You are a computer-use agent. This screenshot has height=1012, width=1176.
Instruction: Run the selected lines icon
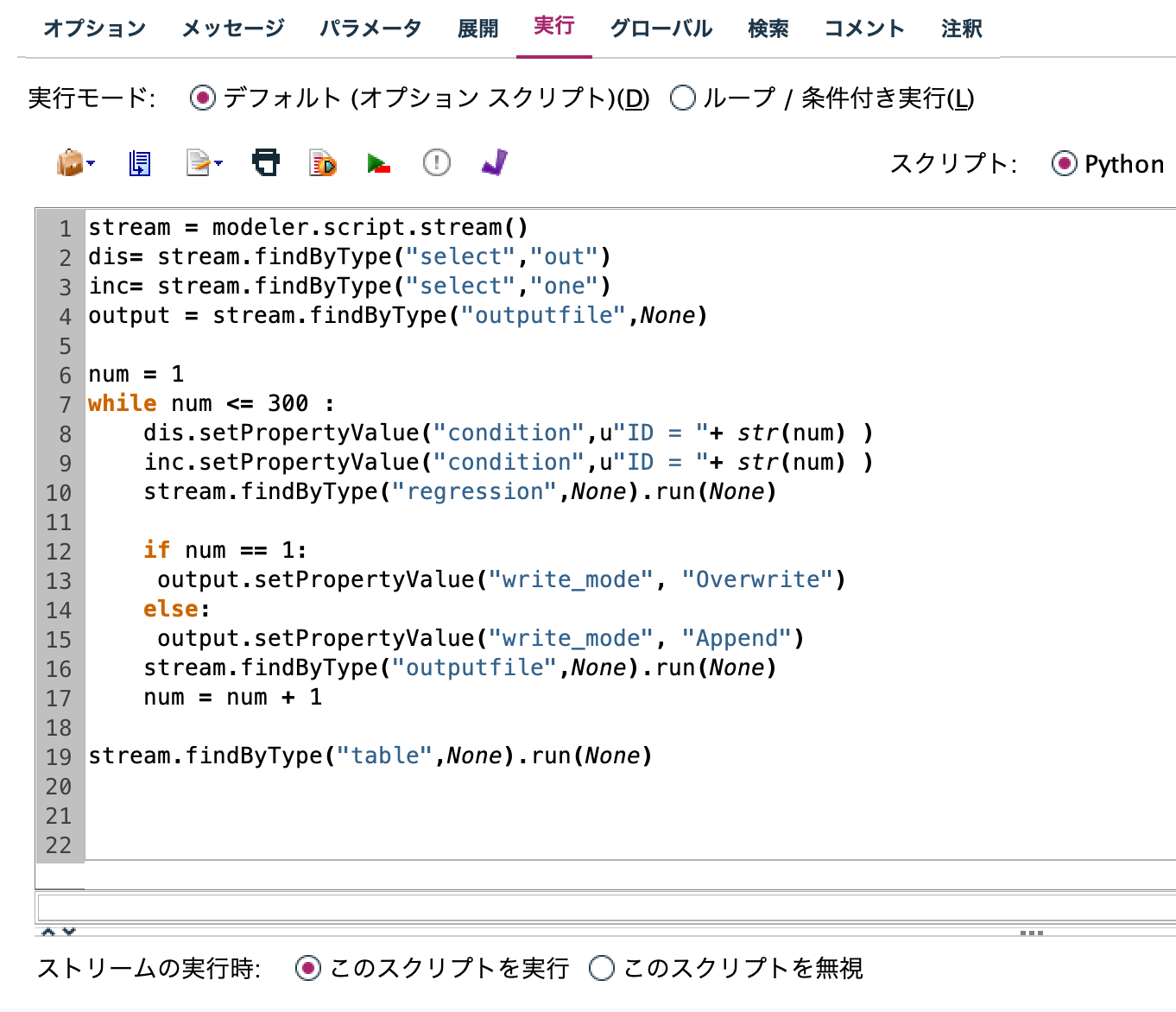[320, 162]
